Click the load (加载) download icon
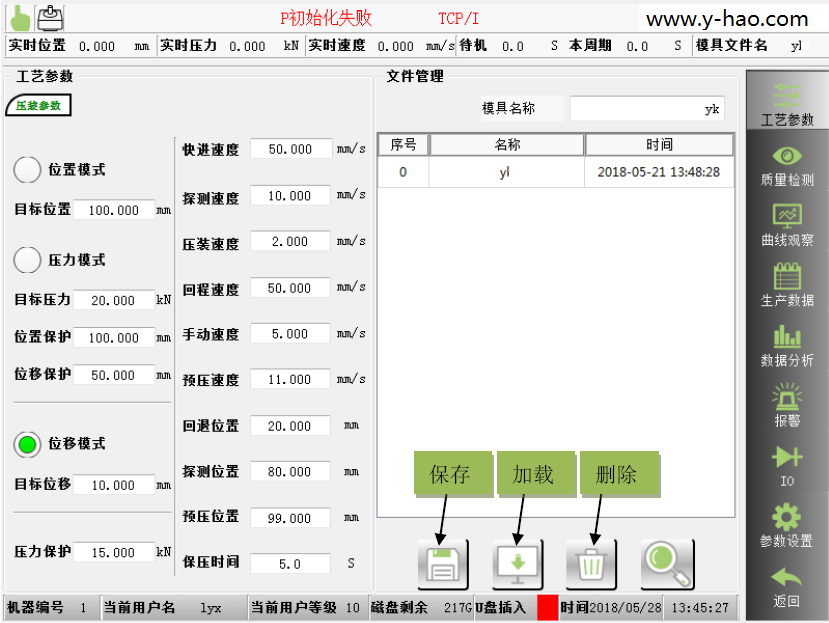 pyautogui.click(x=518, y=565)
